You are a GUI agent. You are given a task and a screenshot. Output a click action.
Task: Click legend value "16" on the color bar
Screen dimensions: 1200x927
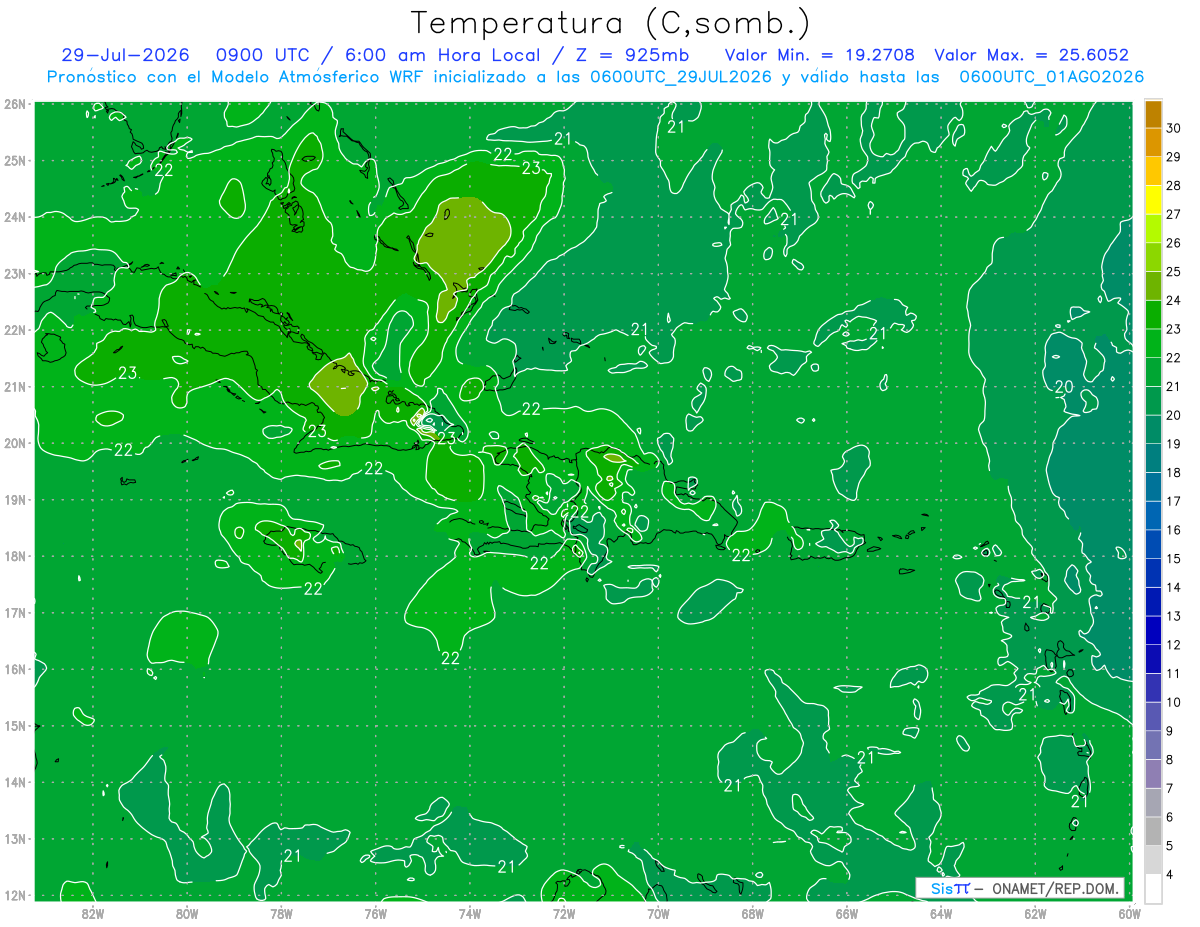[1174, 530]
